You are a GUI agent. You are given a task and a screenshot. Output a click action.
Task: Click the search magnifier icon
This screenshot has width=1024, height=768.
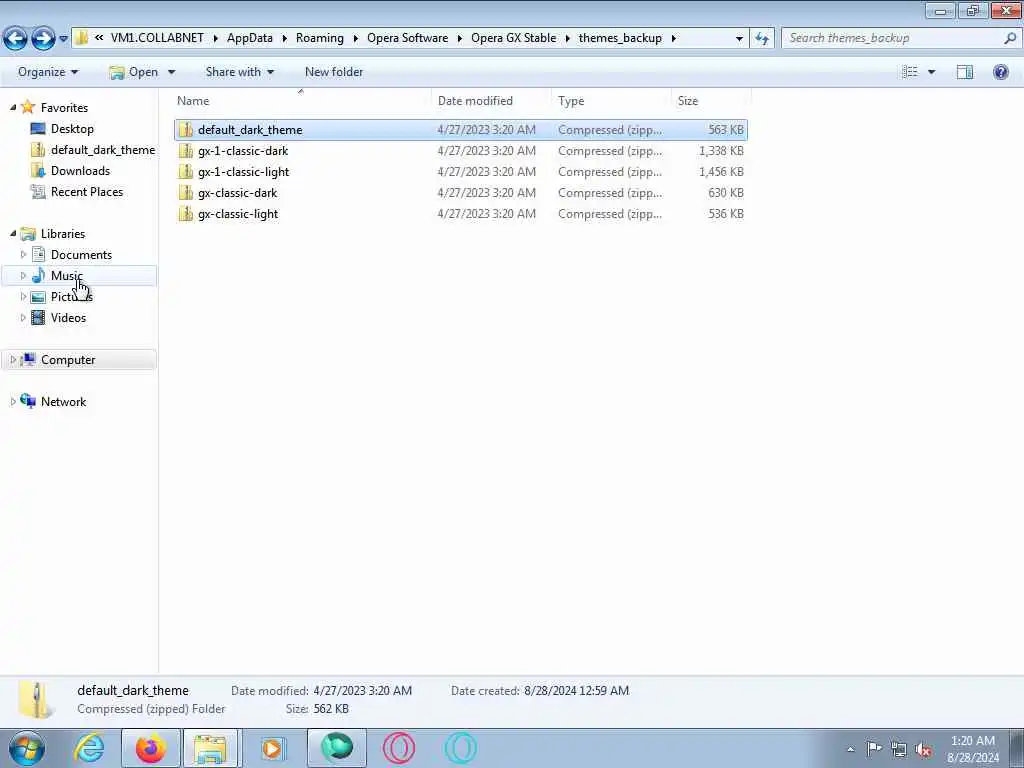pyautogui.click(x=1010, y=38)
